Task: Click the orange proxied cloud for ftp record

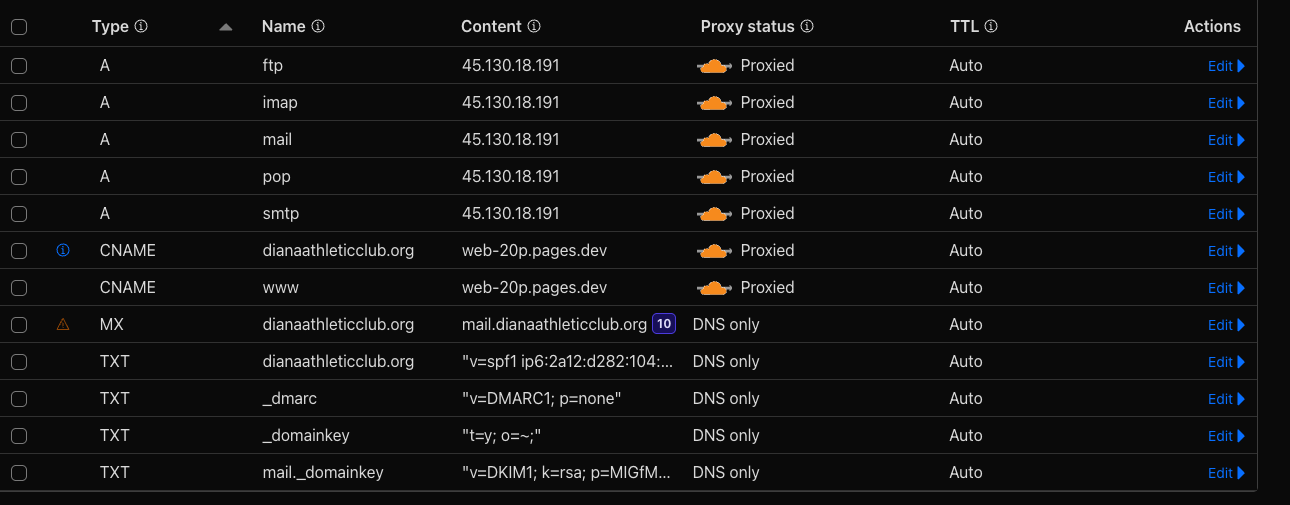Action: [714, 66]
